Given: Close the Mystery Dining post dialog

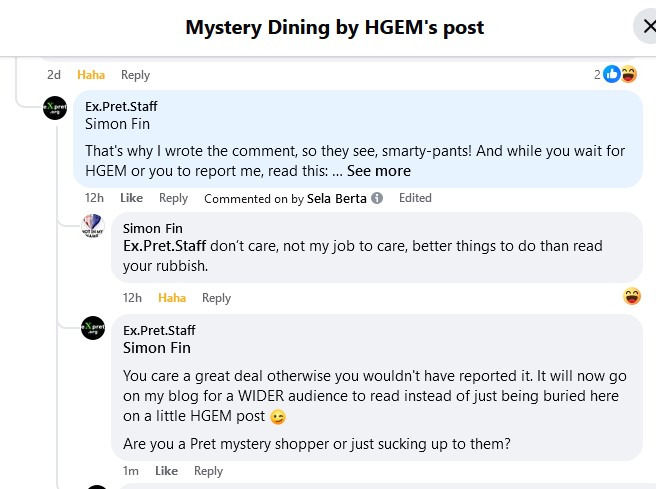Looking at the screenshot, I should (x=645, y=26).
